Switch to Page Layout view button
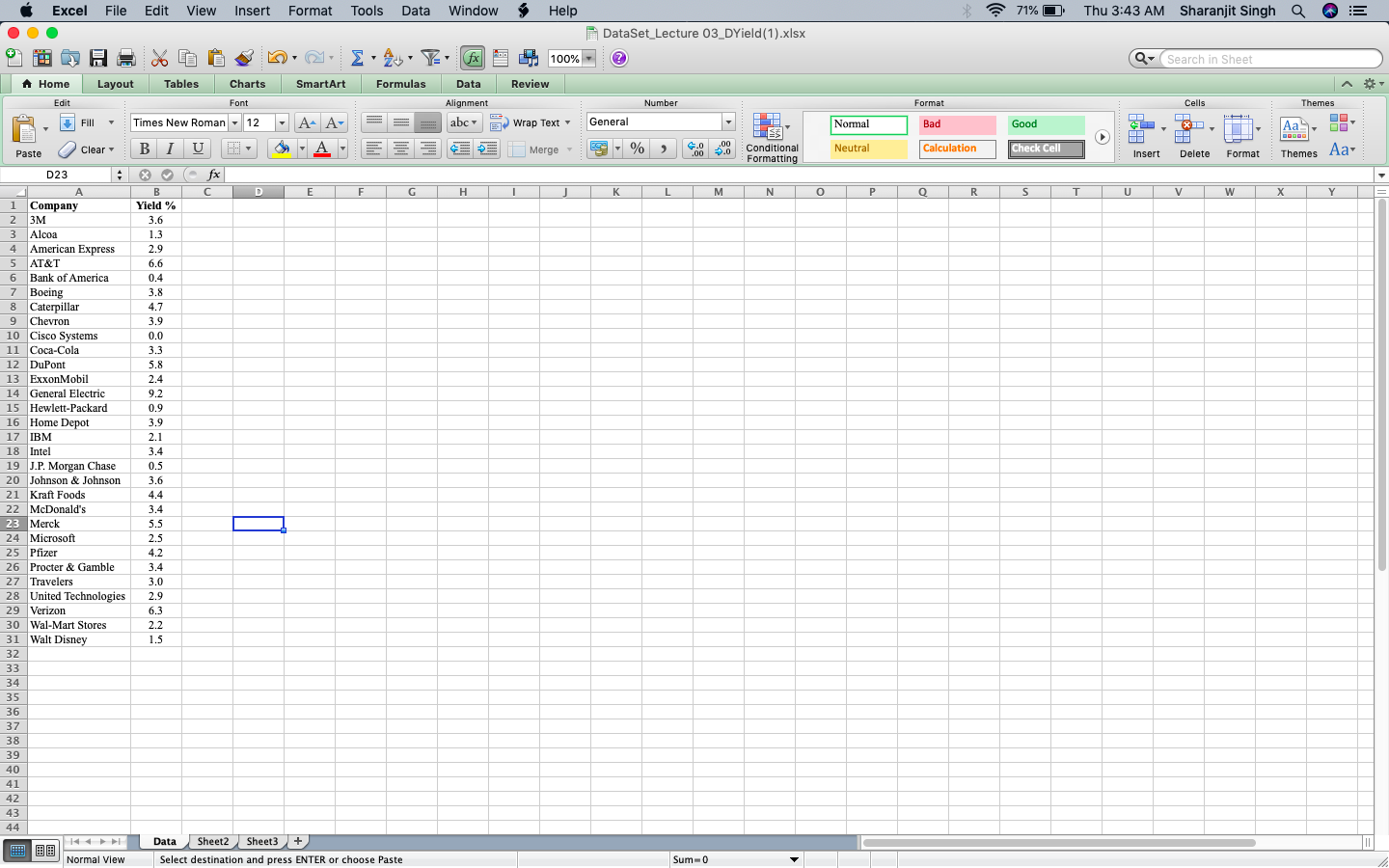1389x868 pixels. 45,850
